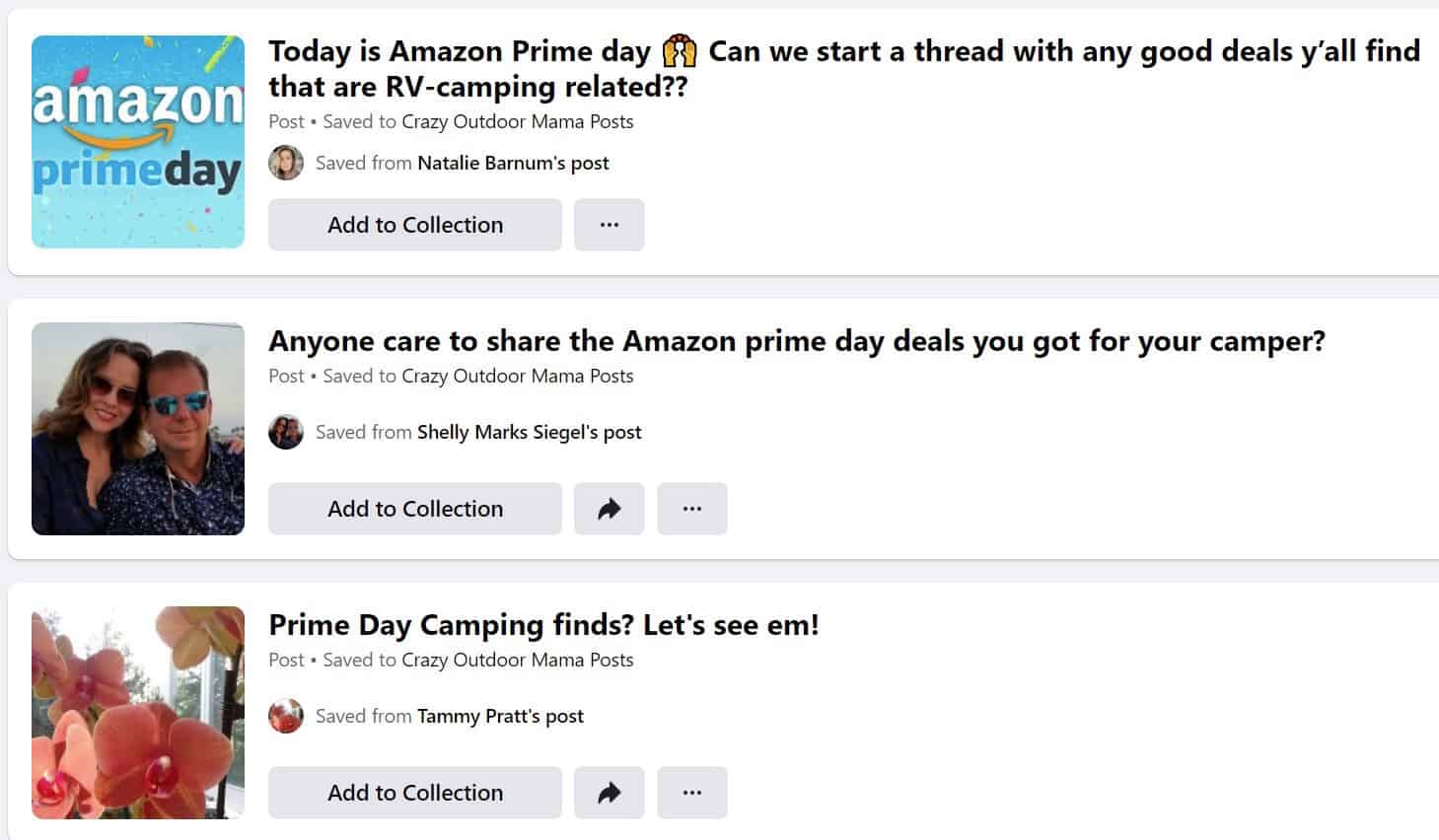Add the Prime Day thread post to a collection

(414, 225)
